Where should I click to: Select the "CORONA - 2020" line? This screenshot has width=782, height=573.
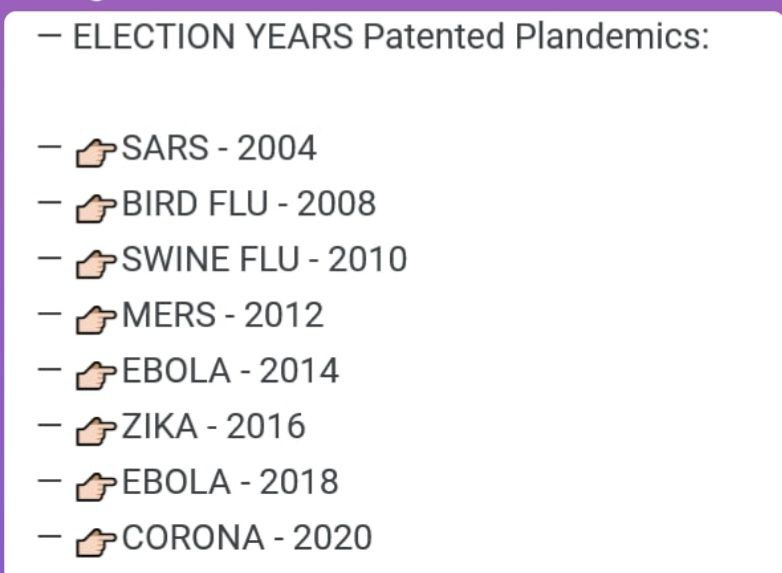[247, 538]
